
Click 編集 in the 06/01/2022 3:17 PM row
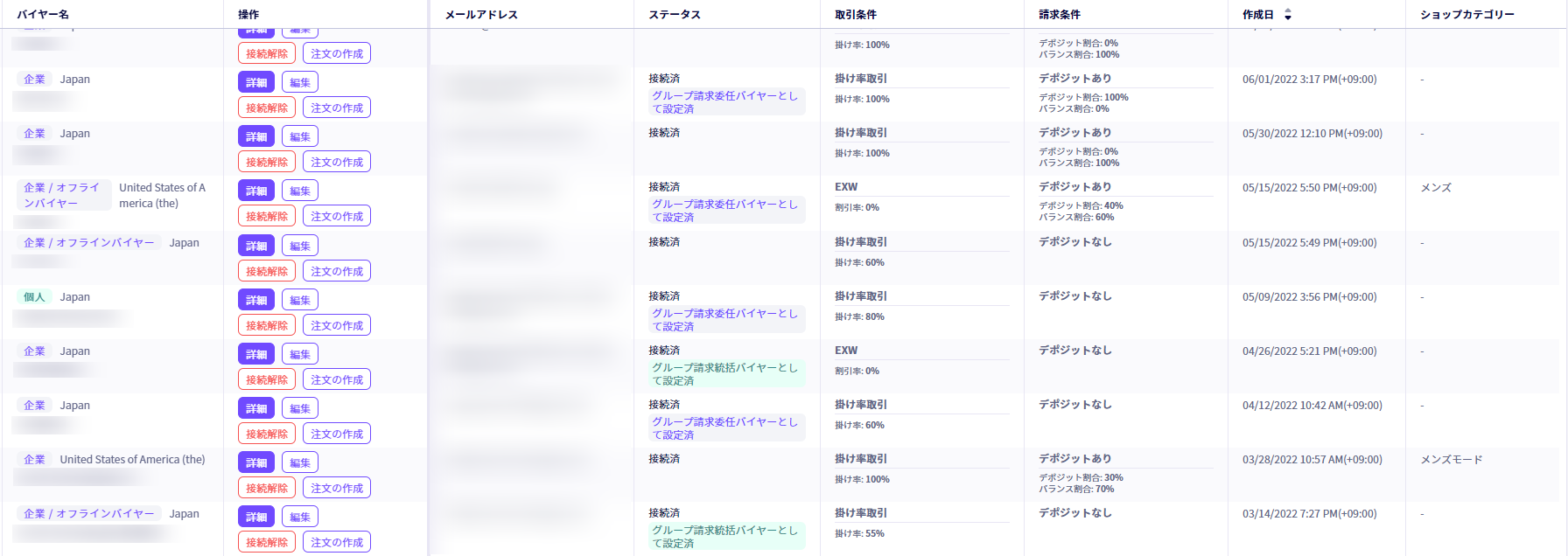tap(300, 82)
